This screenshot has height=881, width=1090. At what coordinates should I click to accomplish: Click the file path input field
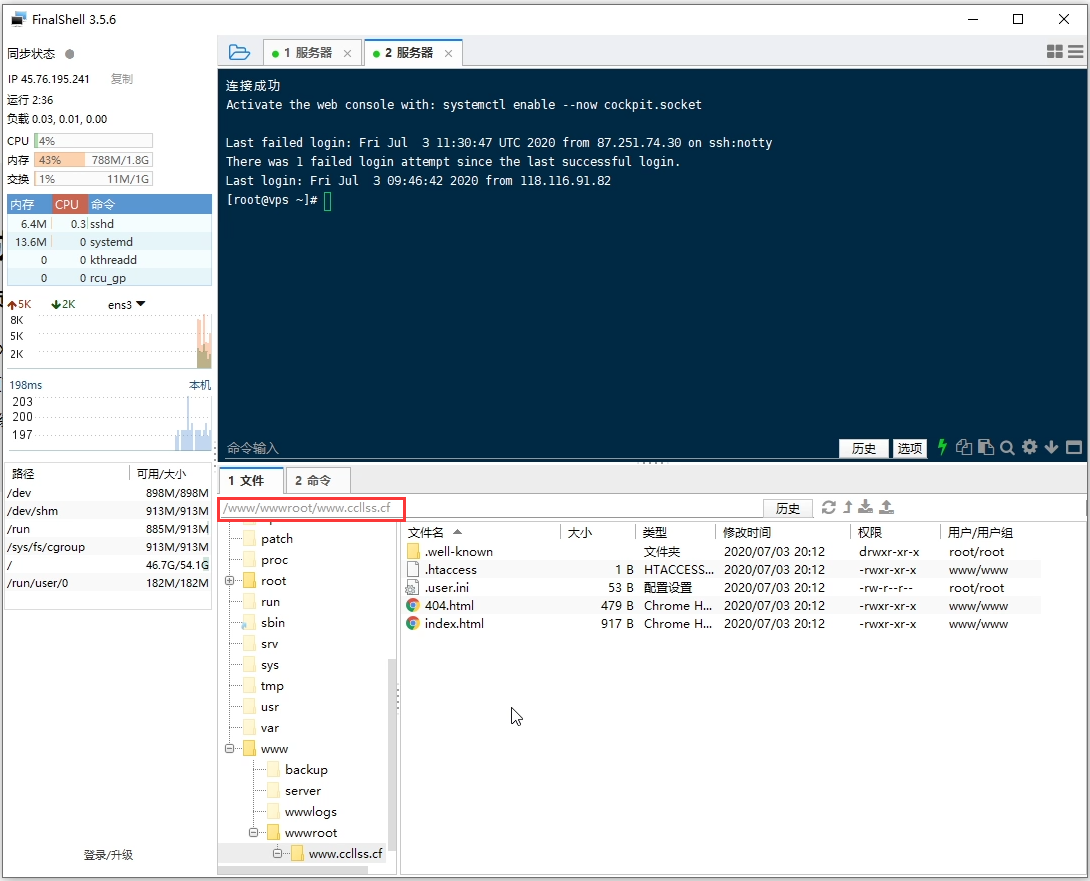[x=311, y=508]
